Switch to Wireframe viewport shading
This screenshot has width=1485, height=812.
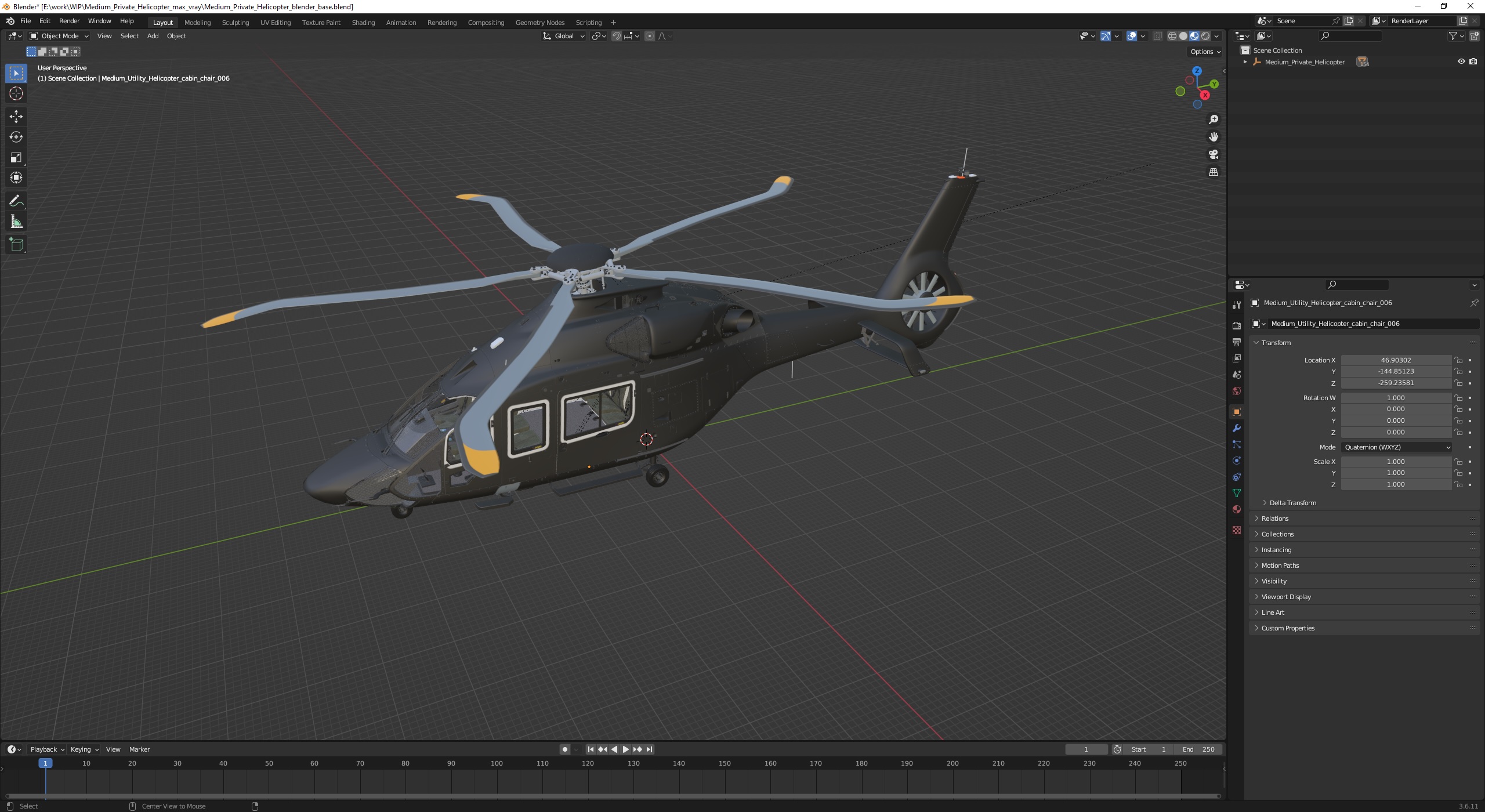(x=1172, y=36)
